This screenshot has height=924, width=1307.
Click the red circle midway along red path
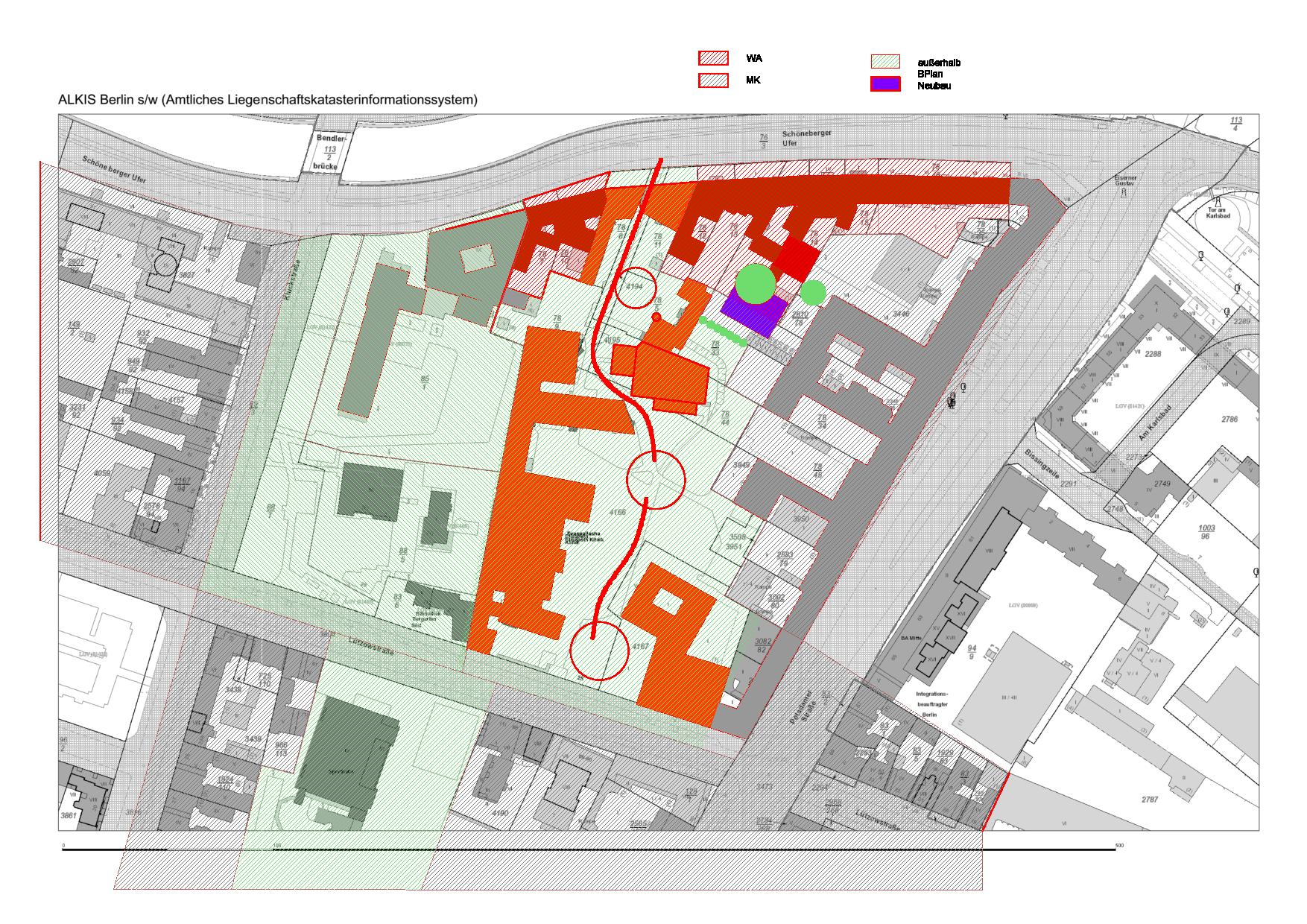point(655,481)
